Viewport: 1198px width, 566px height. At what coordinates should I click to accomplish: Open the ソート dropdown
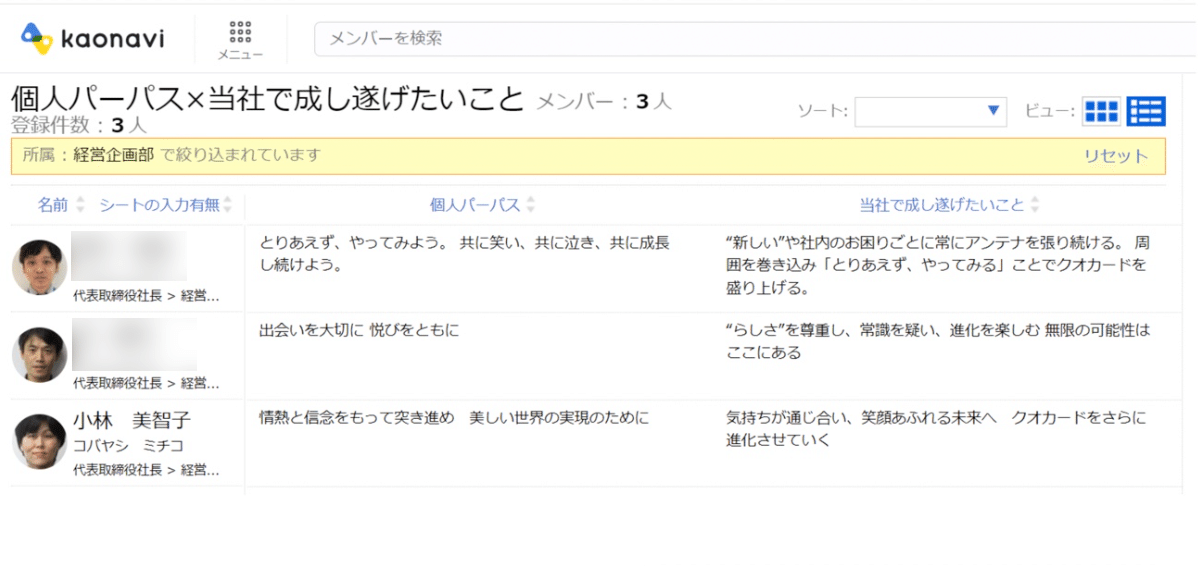pyautogui.click(x=931, y=112)
